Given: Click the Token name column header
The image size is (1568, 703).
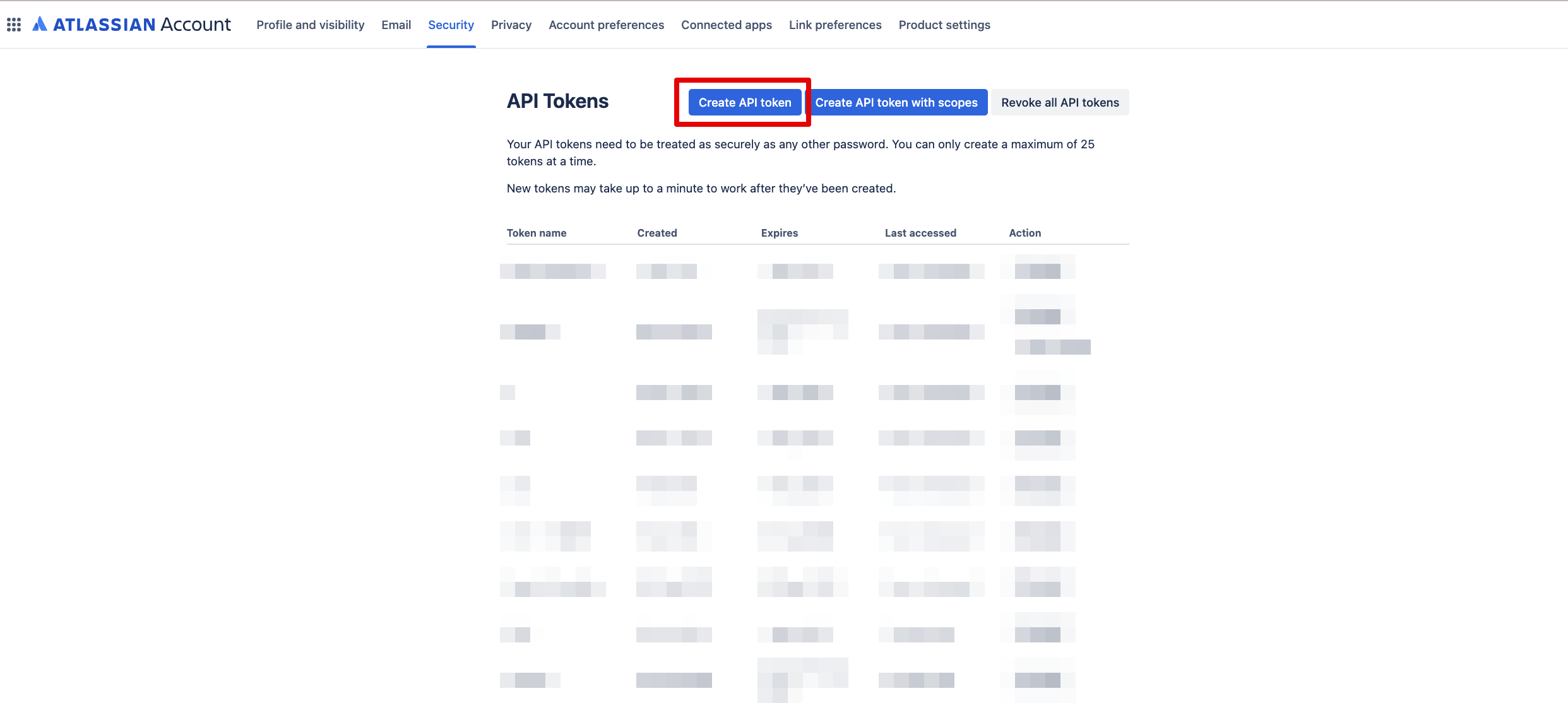Looking at the screenshot, I should tap(536, 233).
